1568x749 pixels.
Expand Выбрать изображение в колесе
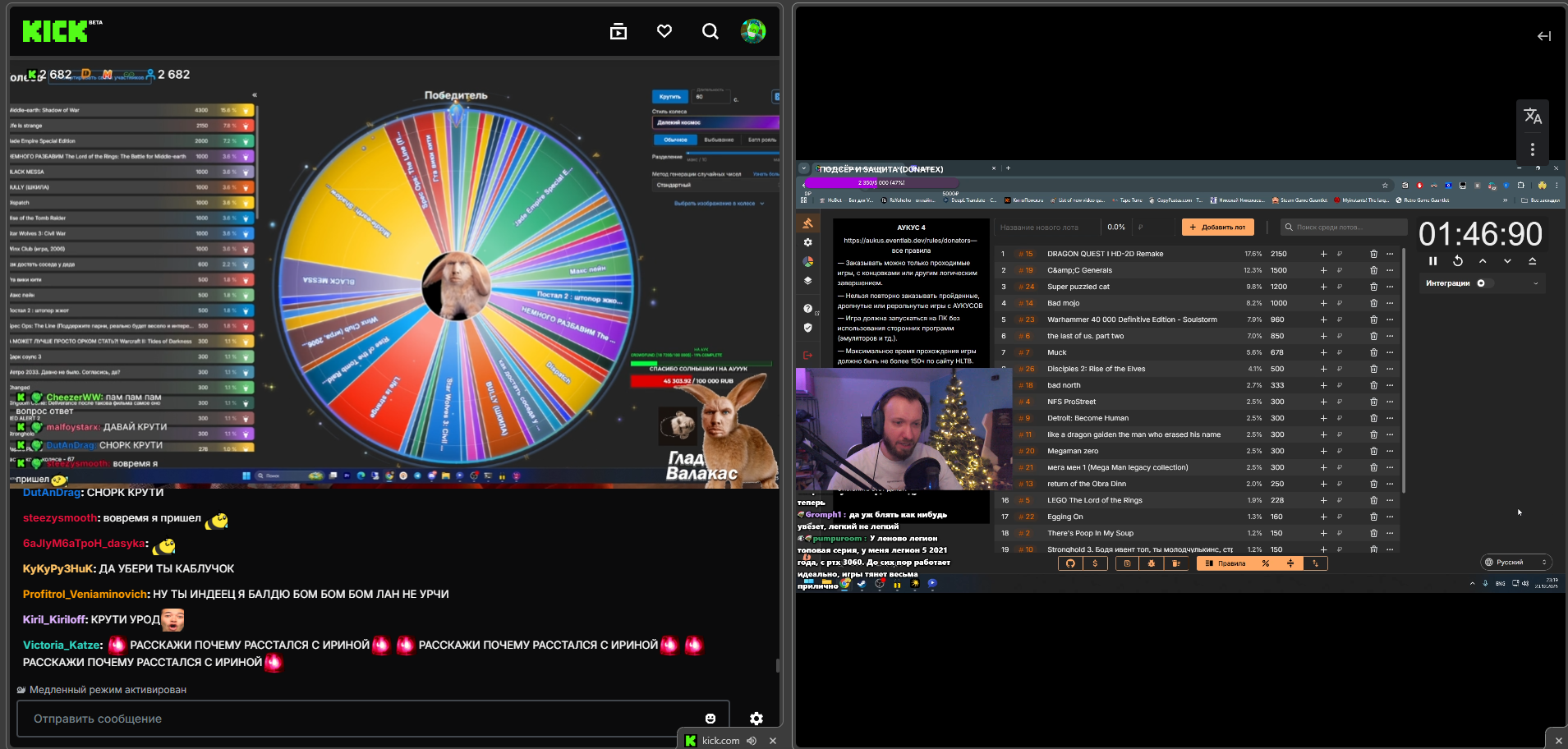click(719, 204)
